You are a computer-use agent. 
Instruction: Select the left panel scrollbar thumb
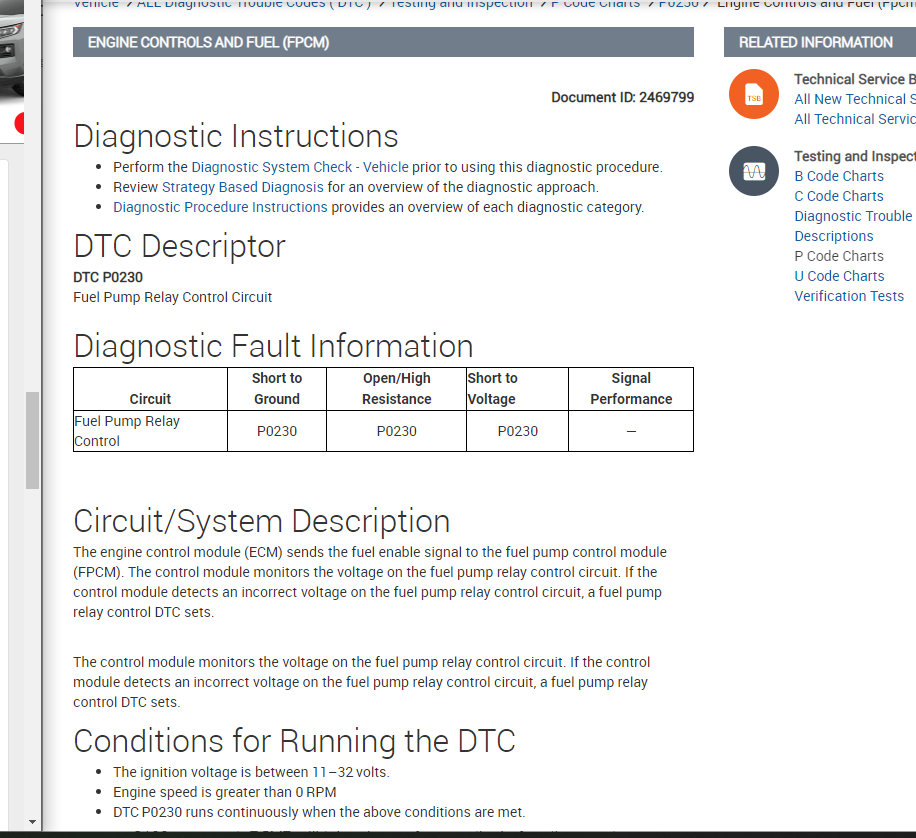coord(32,440)
